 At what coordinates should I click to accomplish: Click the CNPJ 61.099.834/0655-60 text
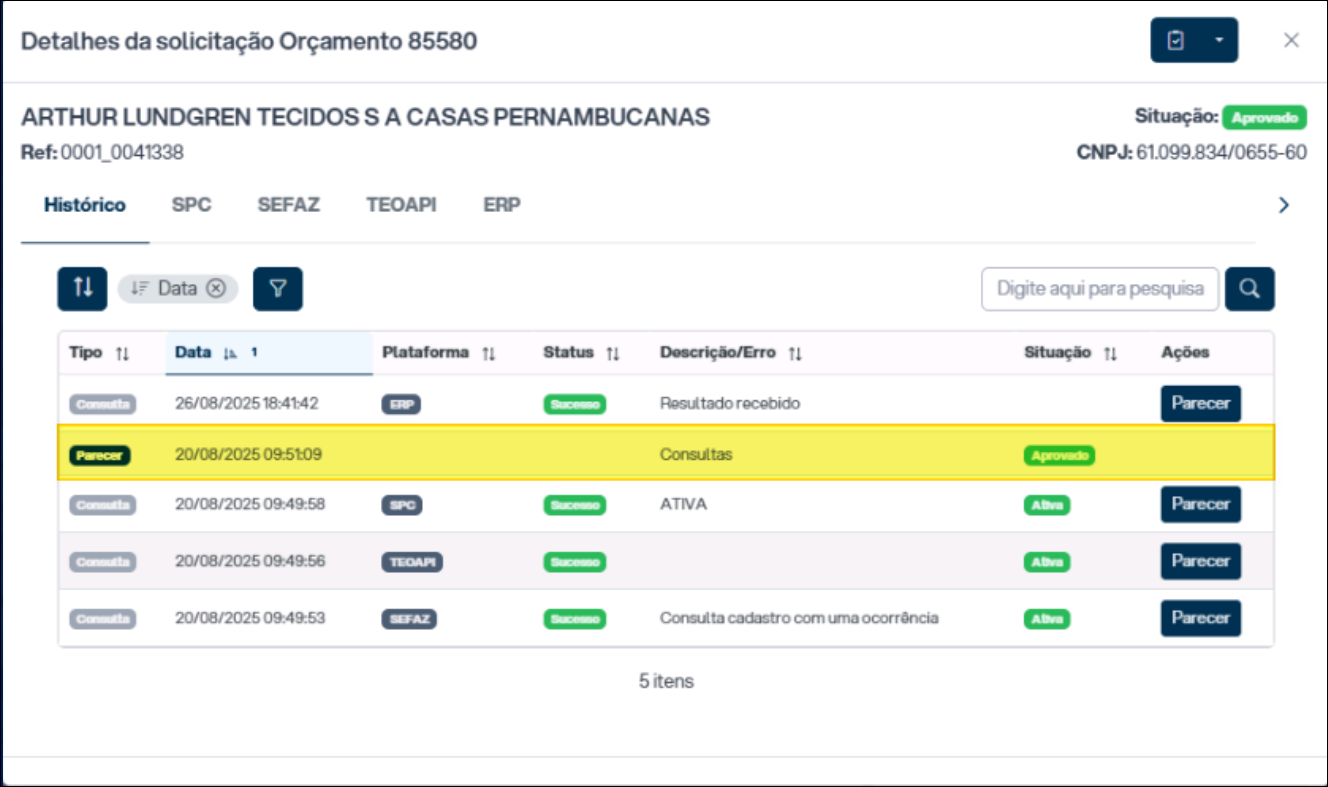1192,153
